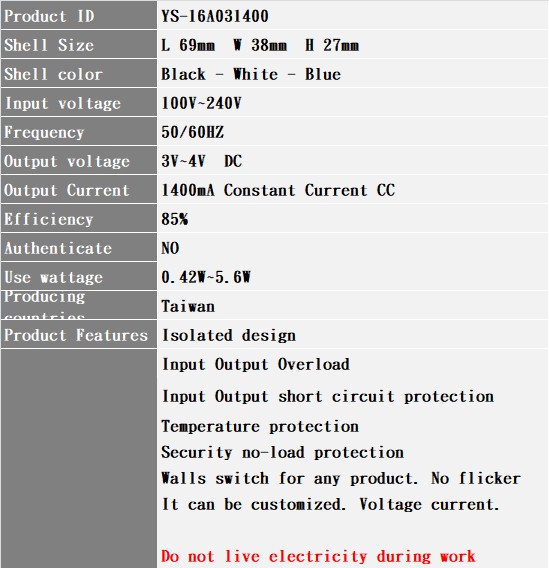
Task: Click the Input voltage label
Action: point(63,104)
